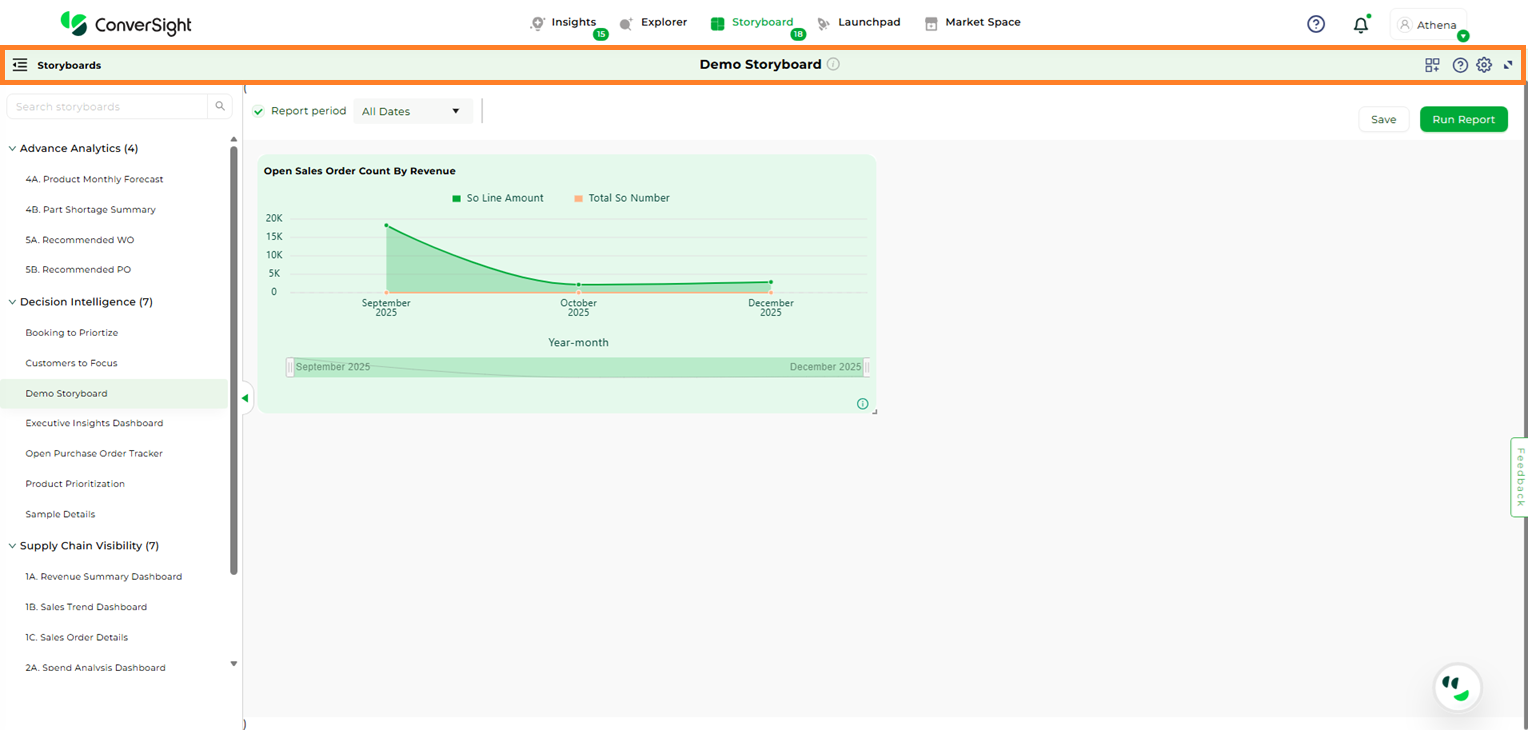
Task: Click the fullscreen expand arrows icon
Action: pos(1508,65)
